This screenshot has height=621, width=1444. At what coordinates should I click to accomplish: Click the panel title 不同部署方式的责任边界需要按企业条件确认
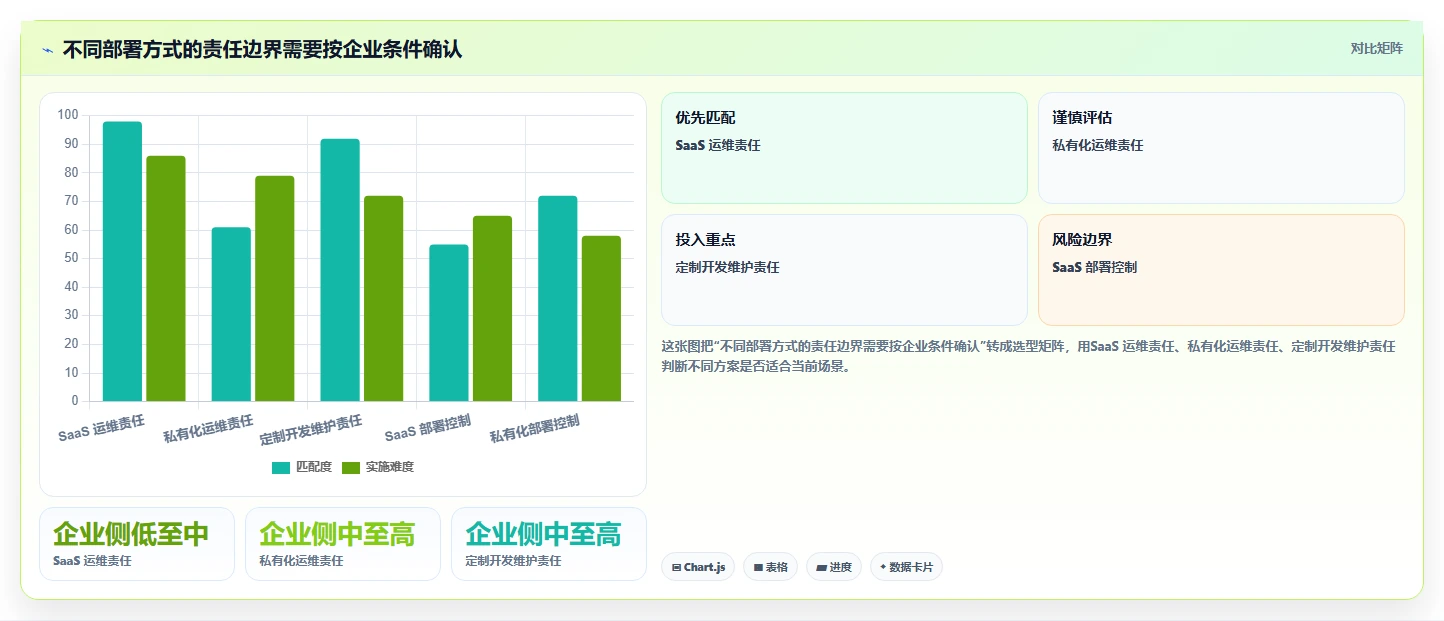(x=262, y=49)
